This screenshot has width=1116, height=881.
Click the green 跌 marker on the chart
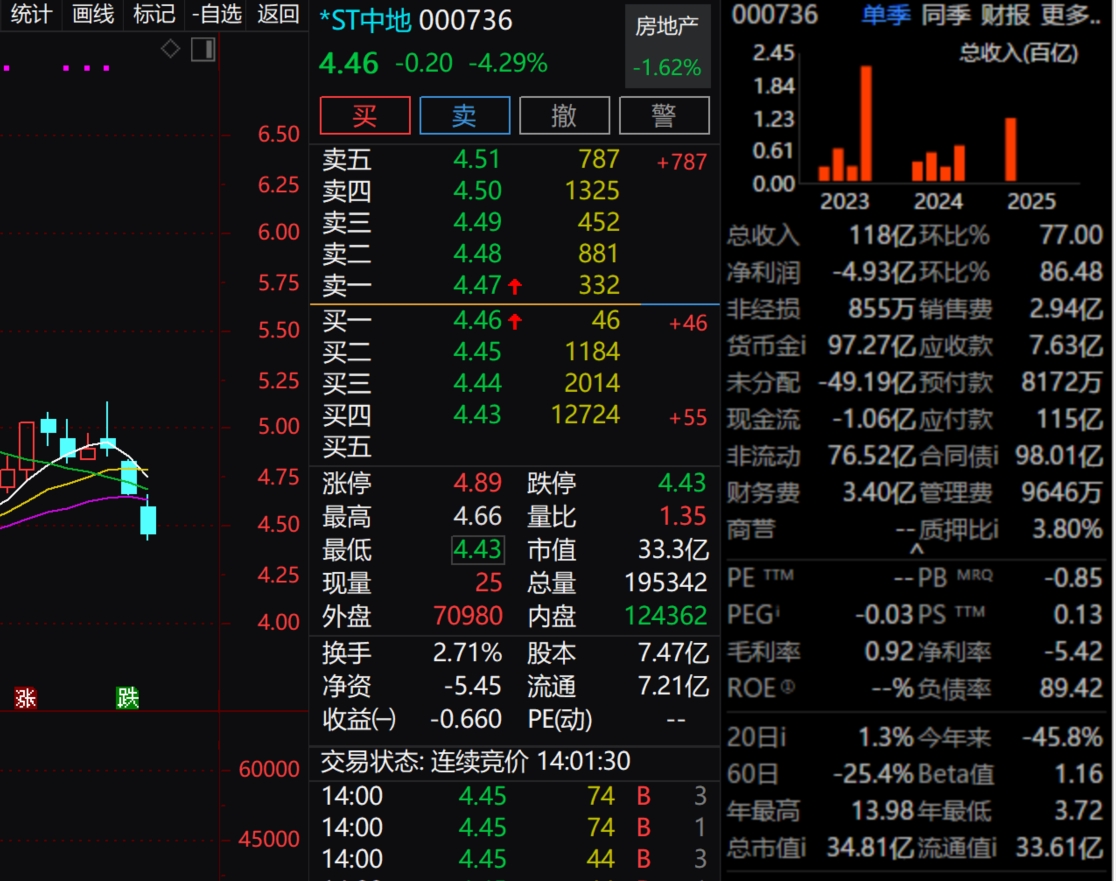coord(127,698)
